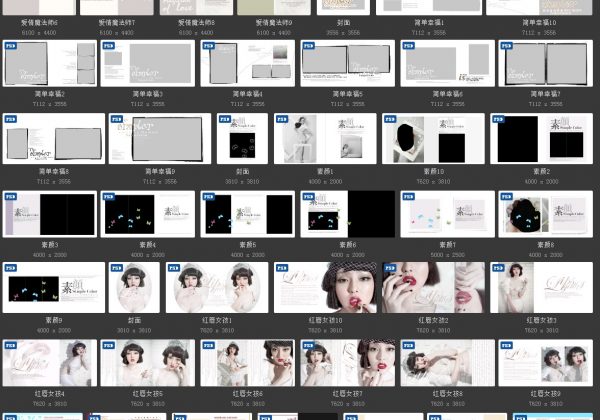Click the 爱情魔法师6 file name label
This screenshot has height=420, width=600.
(x=37, y=22)
